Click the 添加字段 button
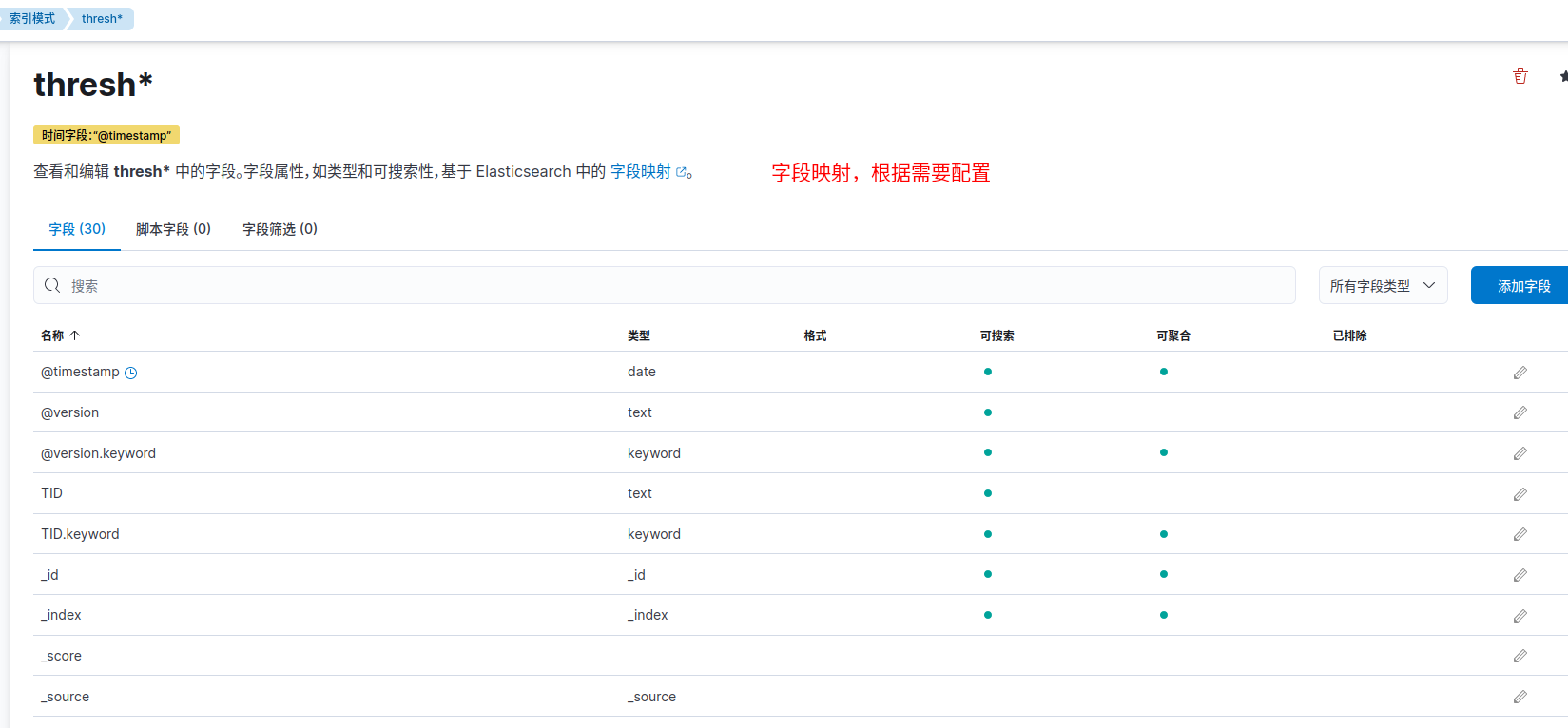Viewport: 1568px width, 728px height. (1520, 285)
